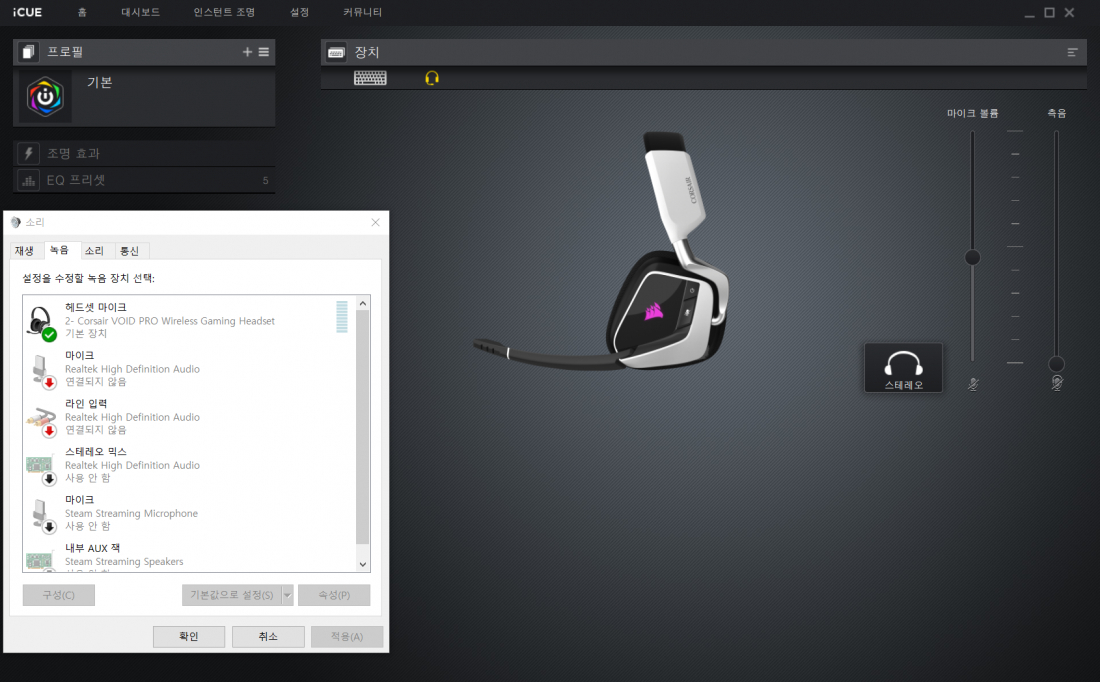Click the 기본 profile RGB logo
Viewport: 1100px width, 682px height.
tap(45, 97)
